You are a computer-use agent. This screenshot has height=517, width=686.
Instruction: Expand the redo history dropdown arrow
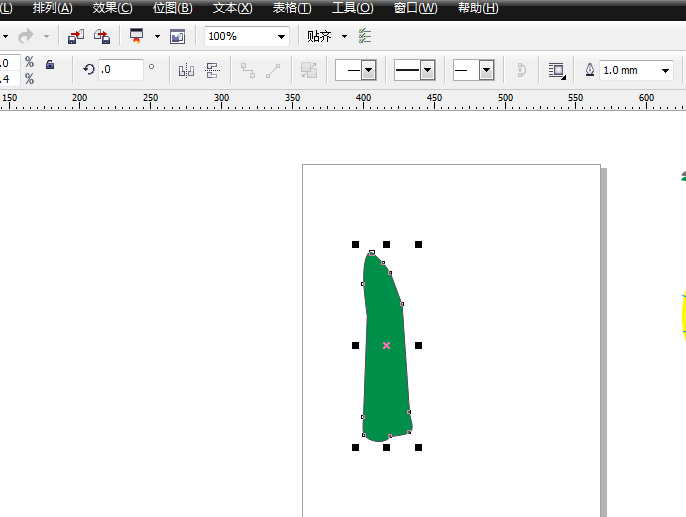pos(46,36)
